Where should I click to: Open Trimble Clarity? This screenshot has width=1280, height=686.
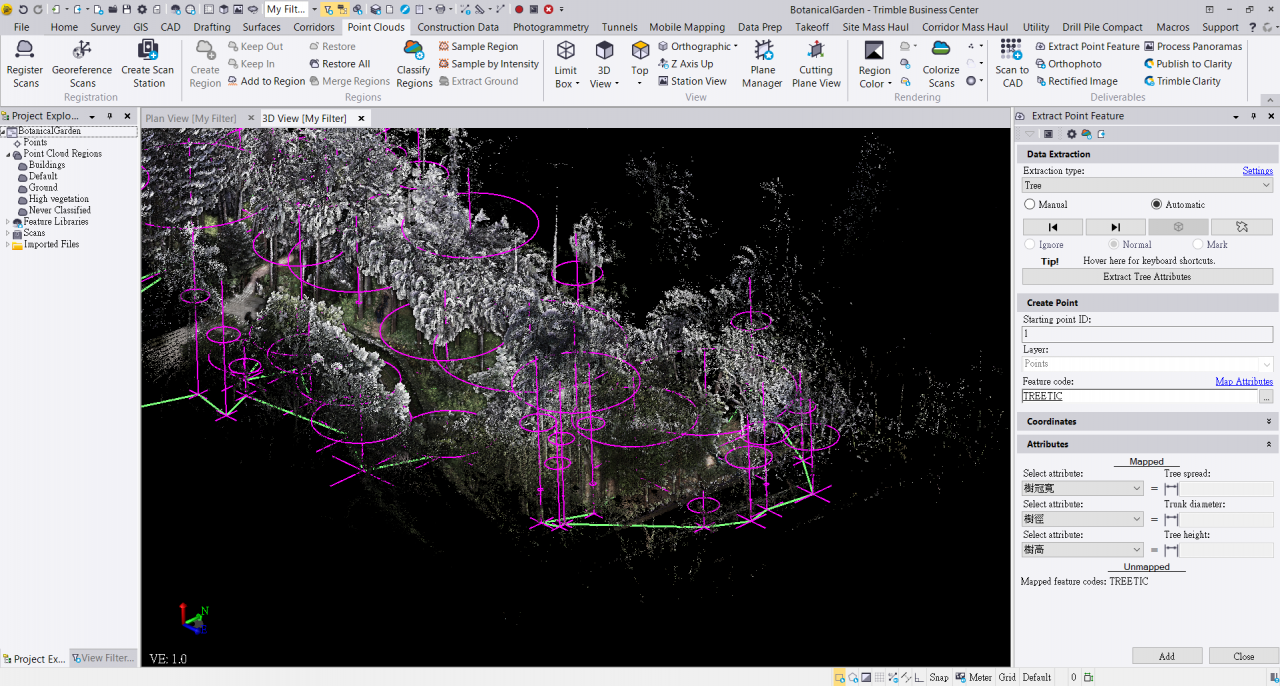click(x=1182, y=81)
